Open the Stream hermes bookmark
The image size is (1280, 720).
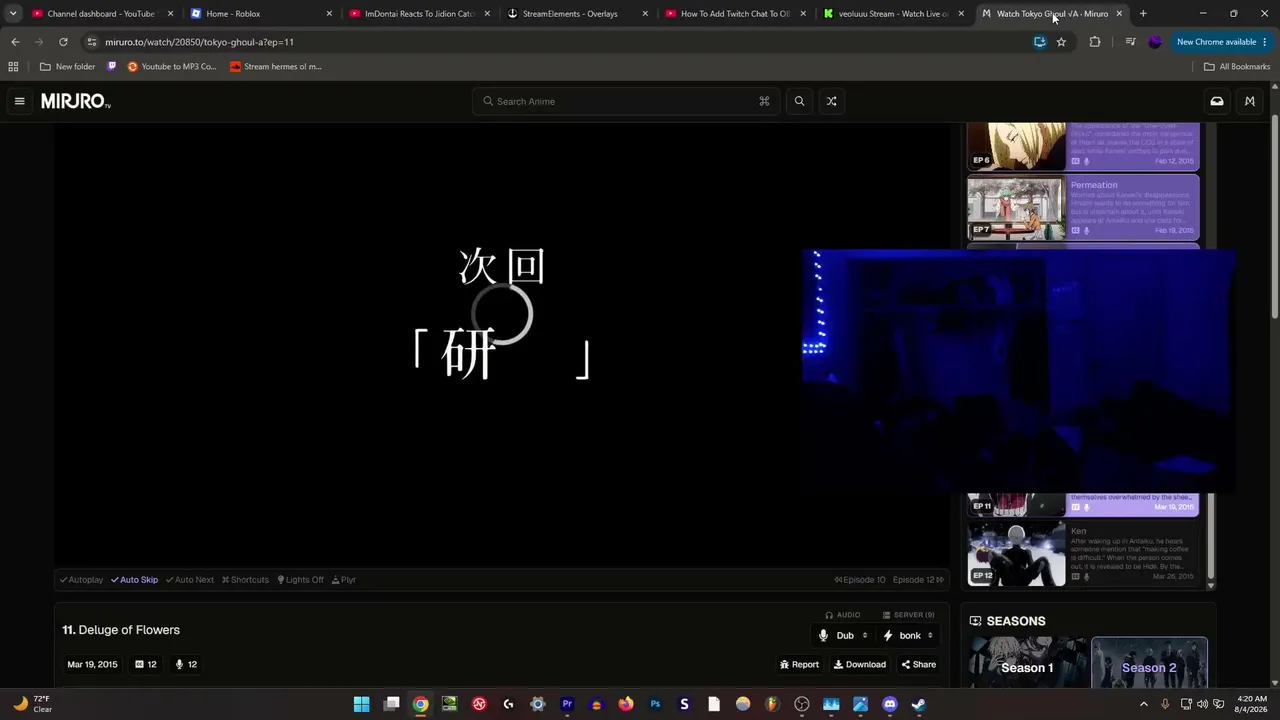coord(276,67)
